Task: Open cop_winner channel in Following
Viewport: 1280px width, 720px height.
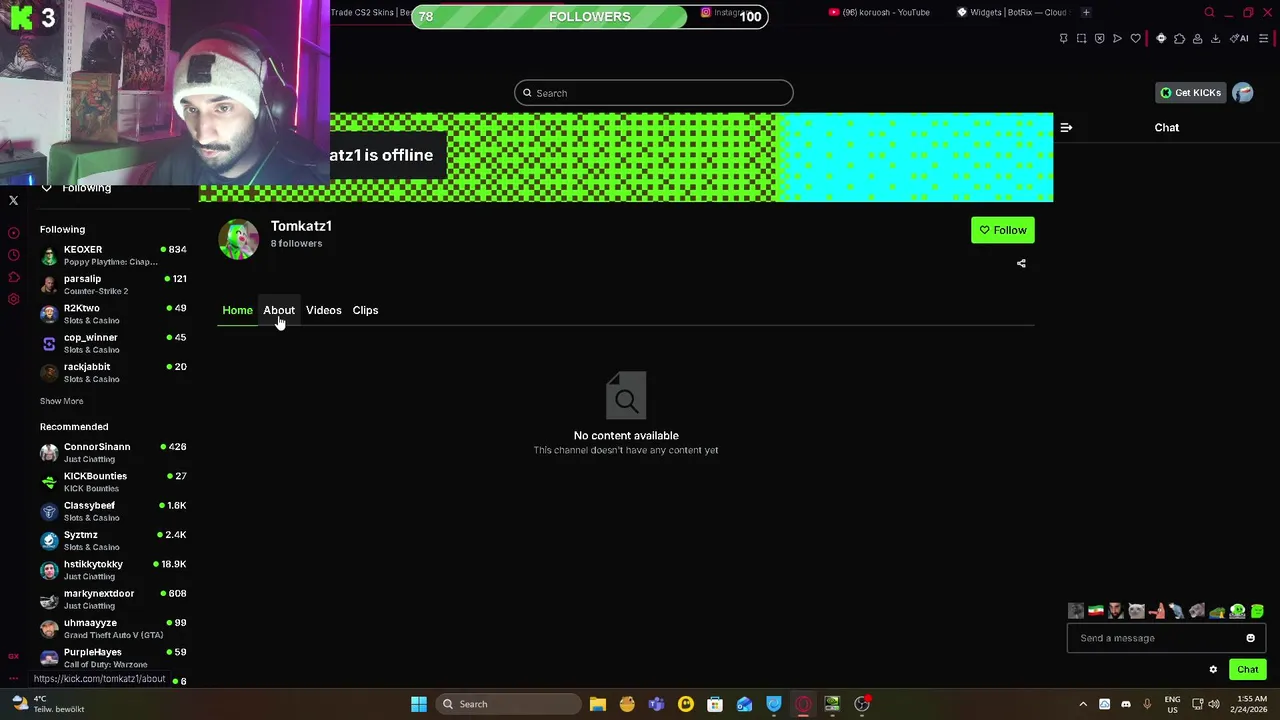Action: [x=113, y=343]
